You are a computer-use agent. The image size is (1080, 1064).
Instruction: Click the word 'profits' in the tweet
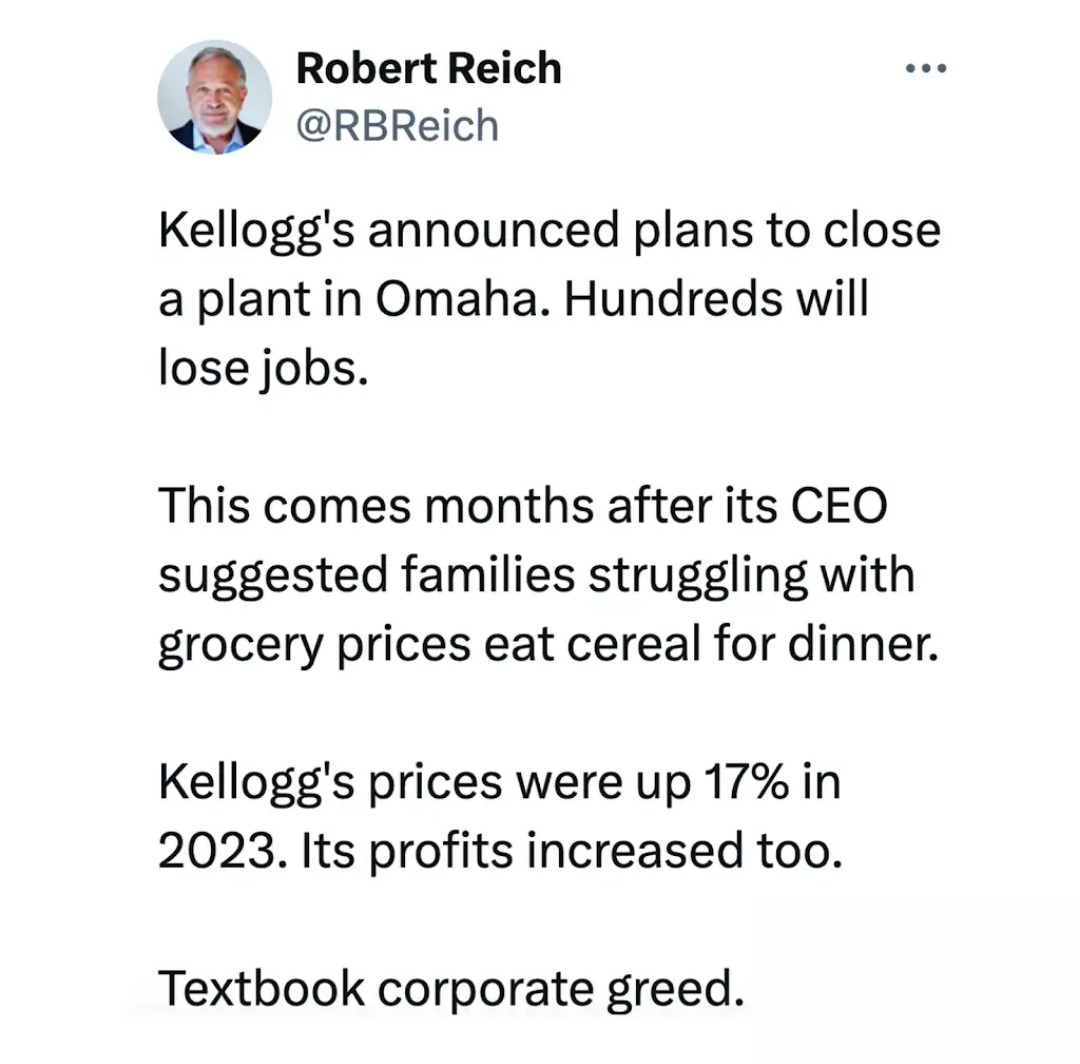pyautogui.click(x=441, y=853)
